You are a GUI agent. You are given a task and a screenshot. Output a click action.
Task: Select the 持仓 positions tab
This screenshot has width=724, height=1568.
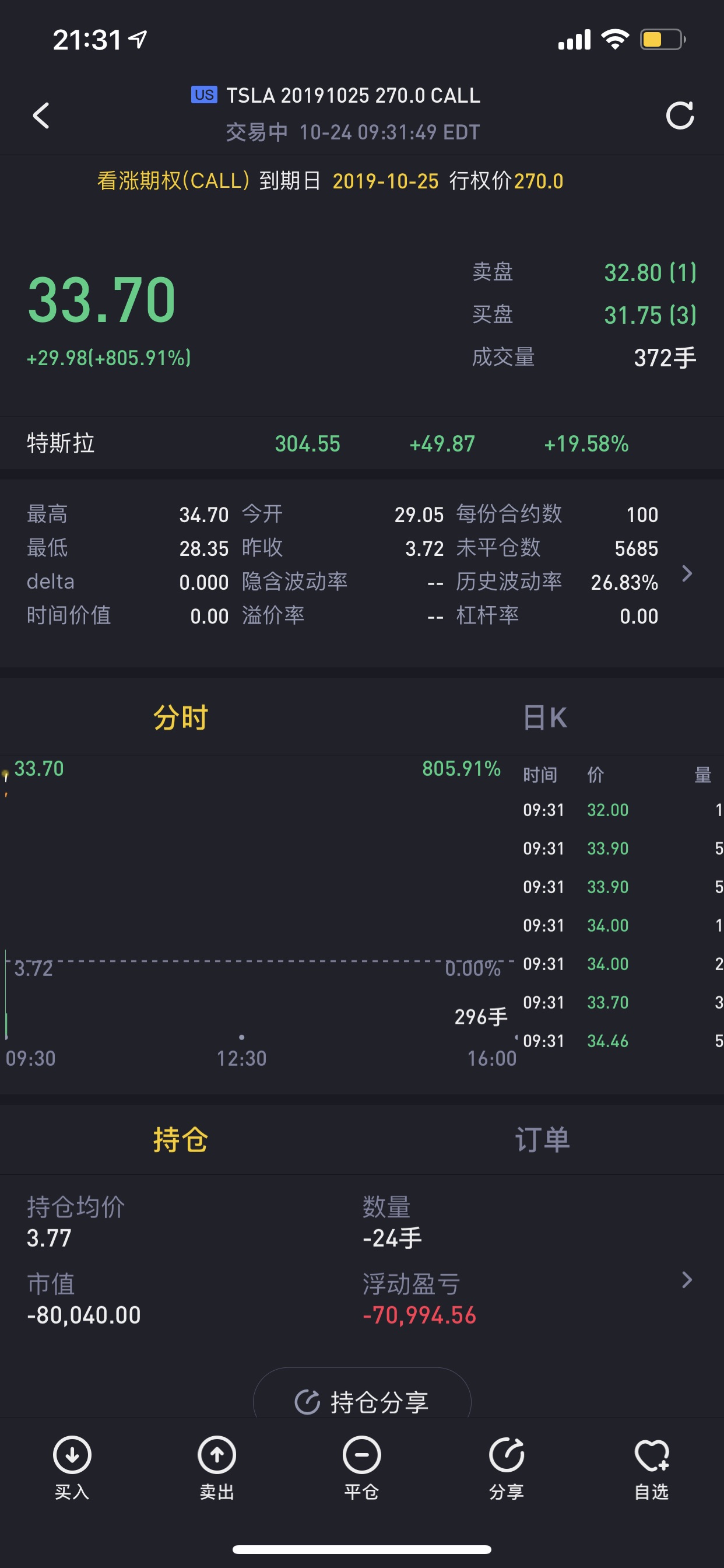pos(181,1139)
